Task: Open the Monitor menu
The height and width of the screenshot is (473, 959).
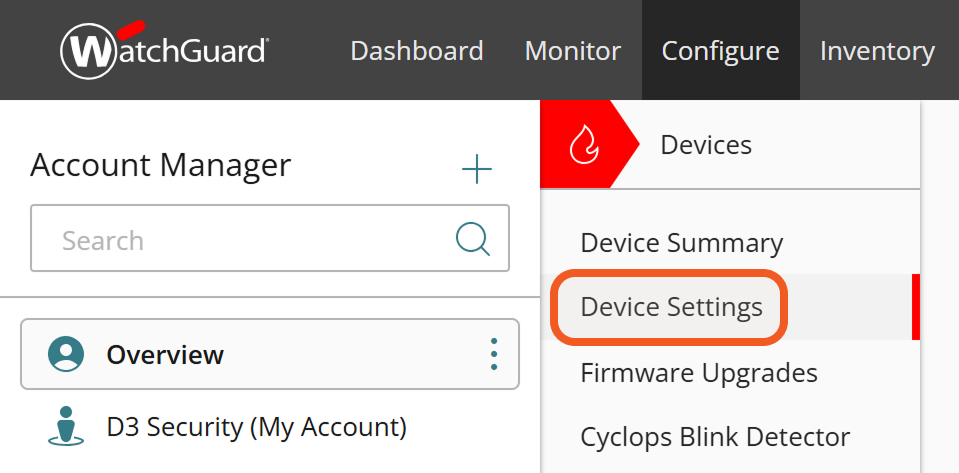Action: 572,51
